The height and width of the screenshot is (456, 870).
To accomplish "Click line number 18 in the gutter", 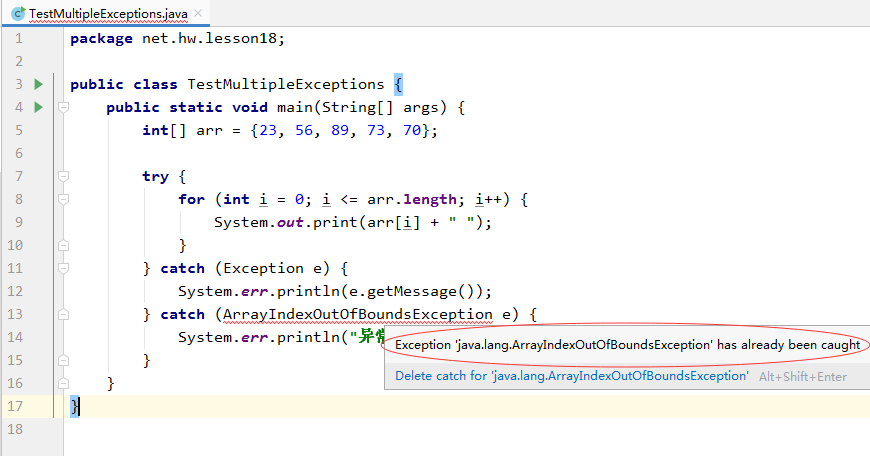I will coord(15,429).
